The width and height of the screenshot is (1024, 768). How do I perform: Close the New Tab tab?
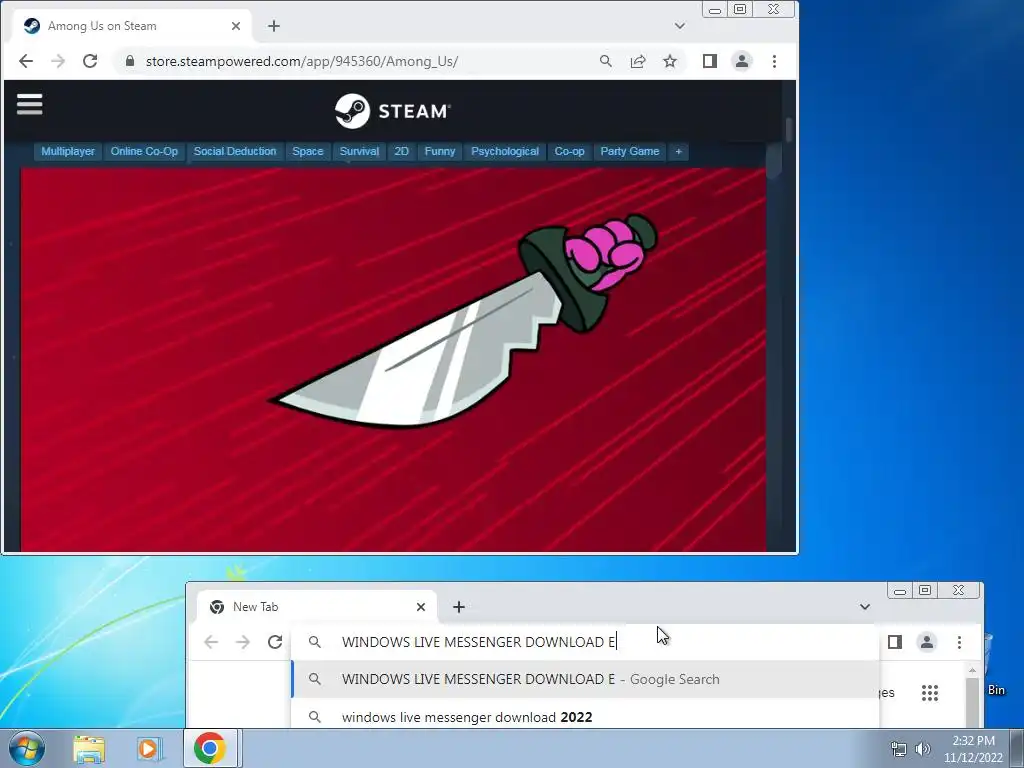421,607
